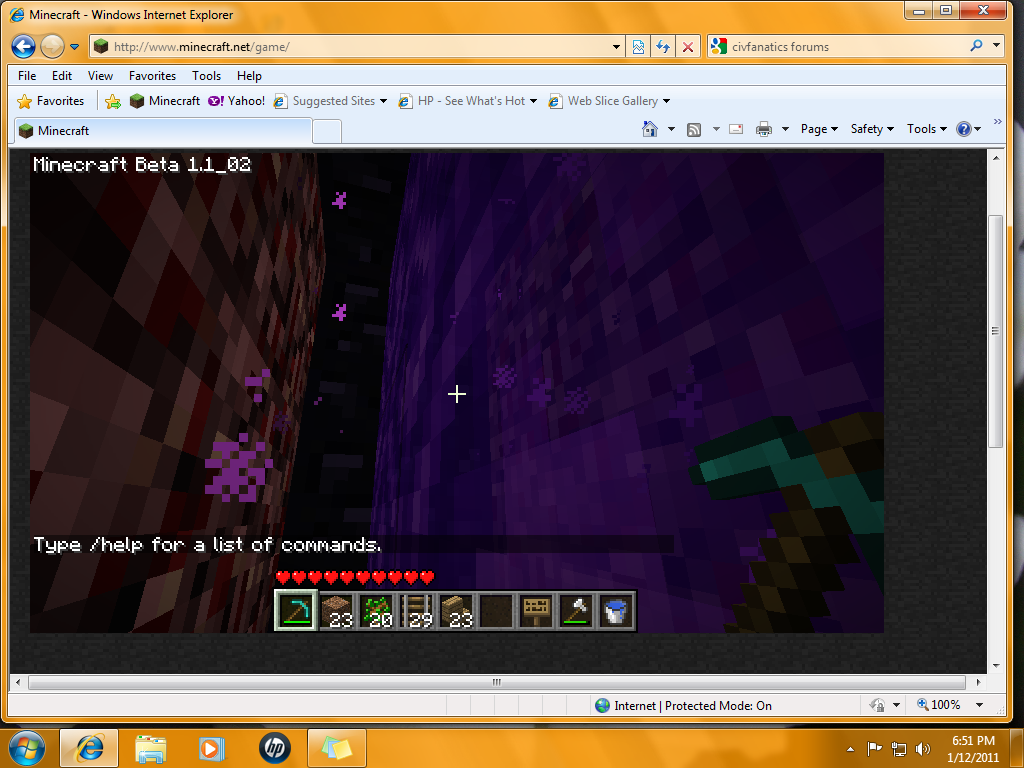Open a new blank tab

(327, 131)
